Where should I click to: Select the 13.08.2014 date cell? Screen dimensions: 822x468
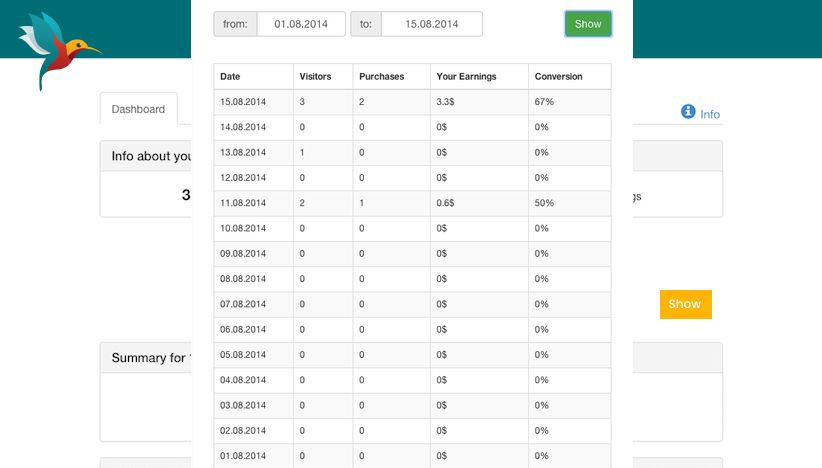point(243,153)
